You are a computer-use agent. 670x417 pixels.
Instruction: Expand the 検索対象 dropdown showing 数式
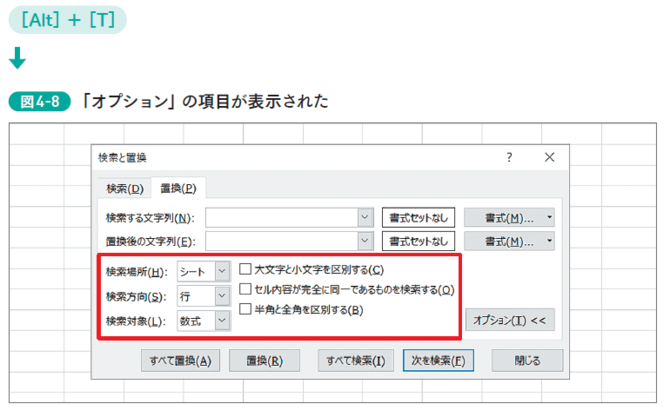[x=222, y=321]
